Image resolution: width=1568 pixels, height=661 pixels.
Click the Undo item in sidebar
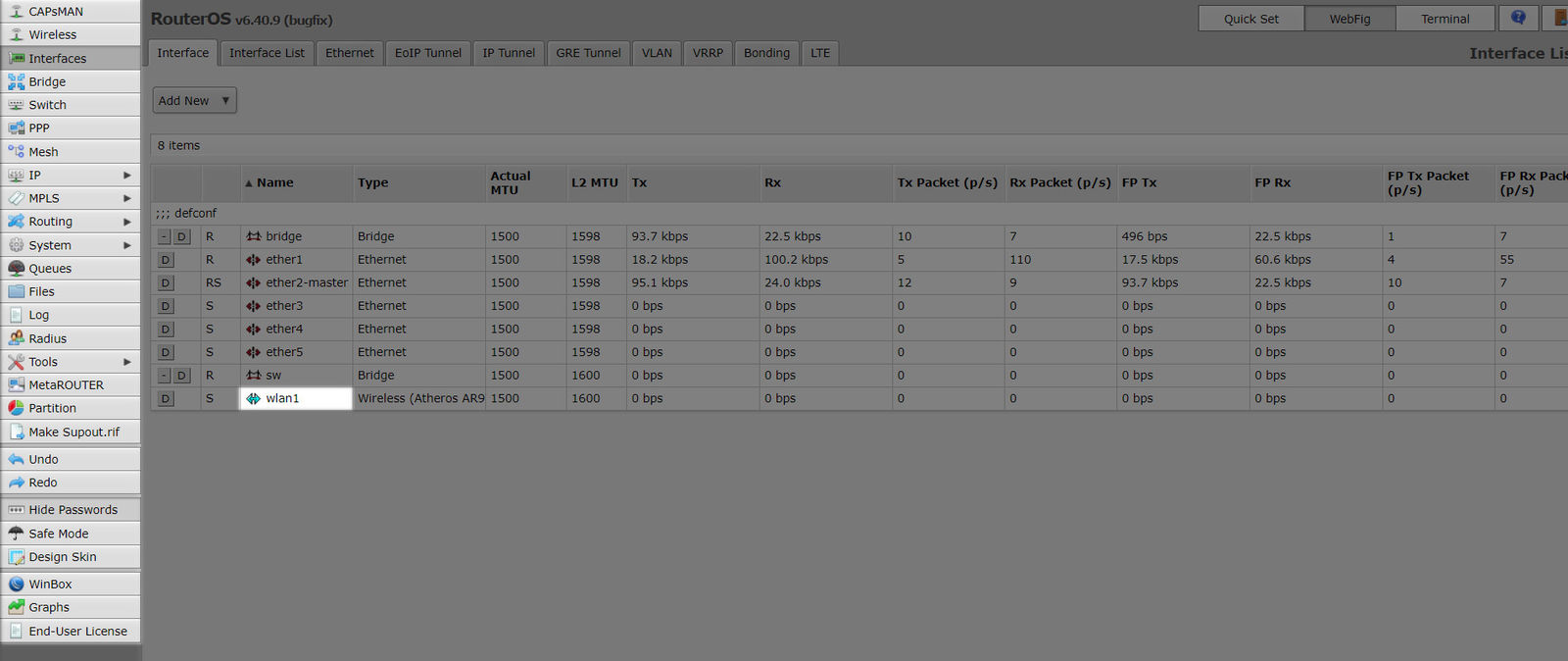[43, 459]
